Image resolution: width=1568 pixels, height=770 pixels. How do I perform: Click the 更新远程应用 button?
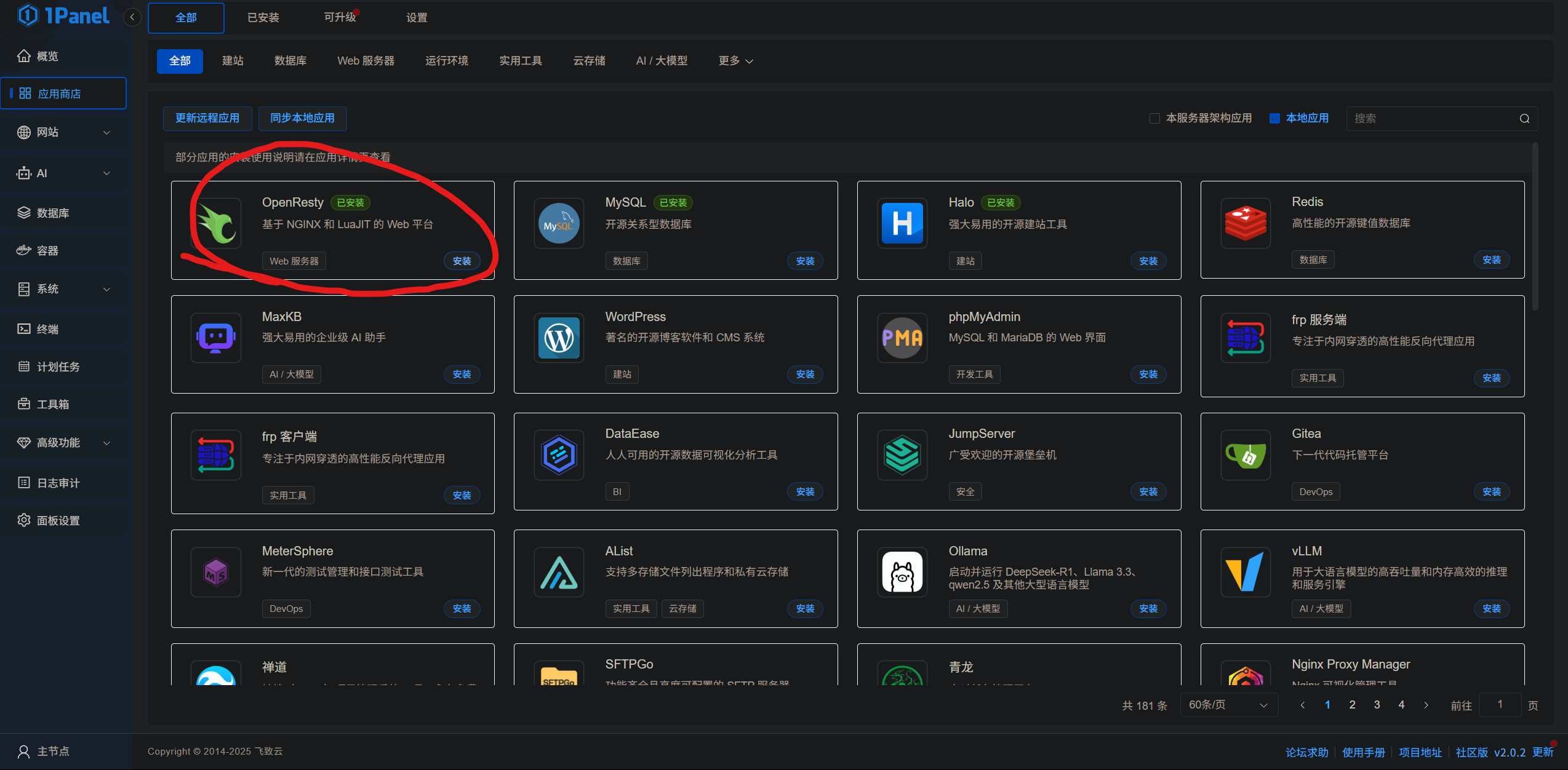(207, 118)
